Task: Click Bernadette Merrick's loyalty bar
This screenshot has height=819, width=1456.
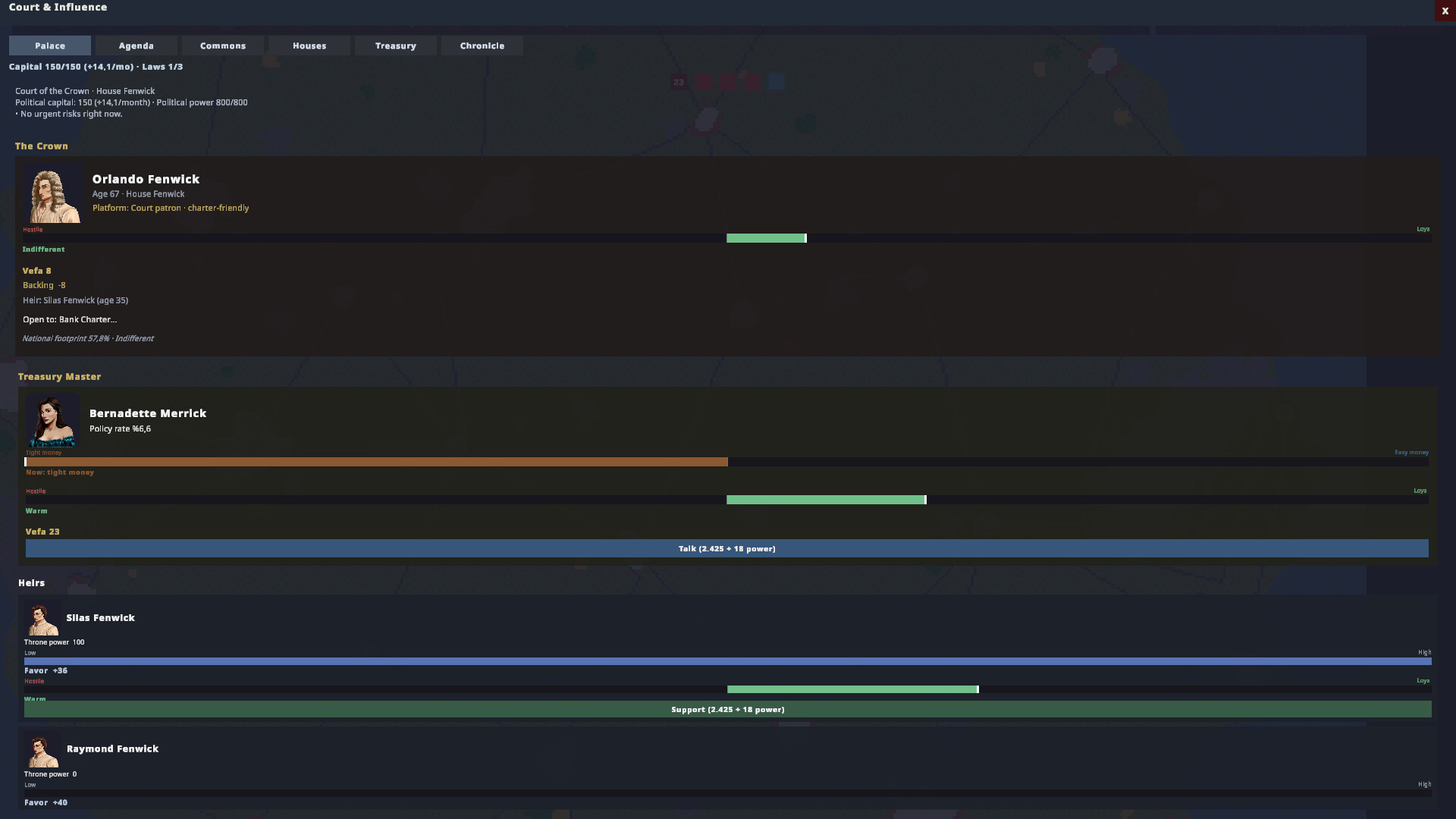Action: [x=727, y=500]
